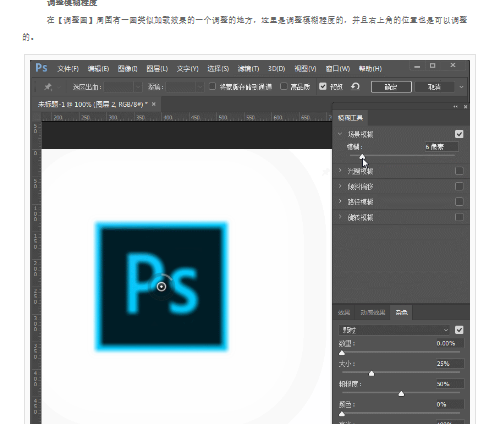Click the reset (curved arrow) icon in options bar
The image size is (499, 424).
355,87
